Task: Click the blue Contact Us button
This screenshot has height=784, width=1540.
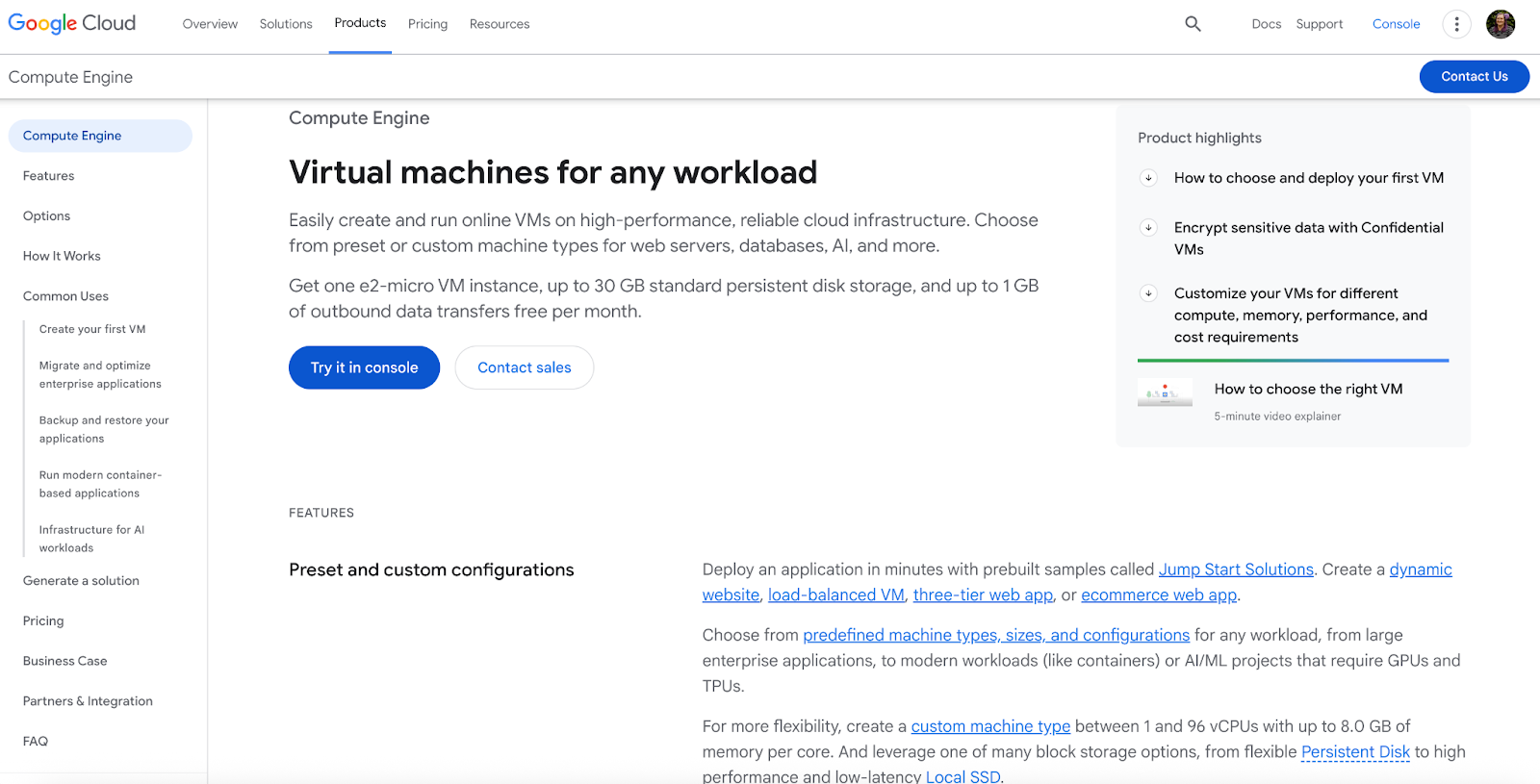Action: tap(1474, 77)
